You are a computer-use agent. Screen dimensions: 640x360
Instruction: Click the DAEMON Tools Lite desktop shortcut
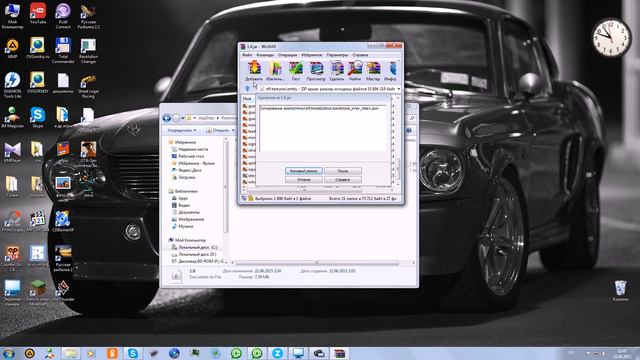pyautogui.click(x=12, y=85)
